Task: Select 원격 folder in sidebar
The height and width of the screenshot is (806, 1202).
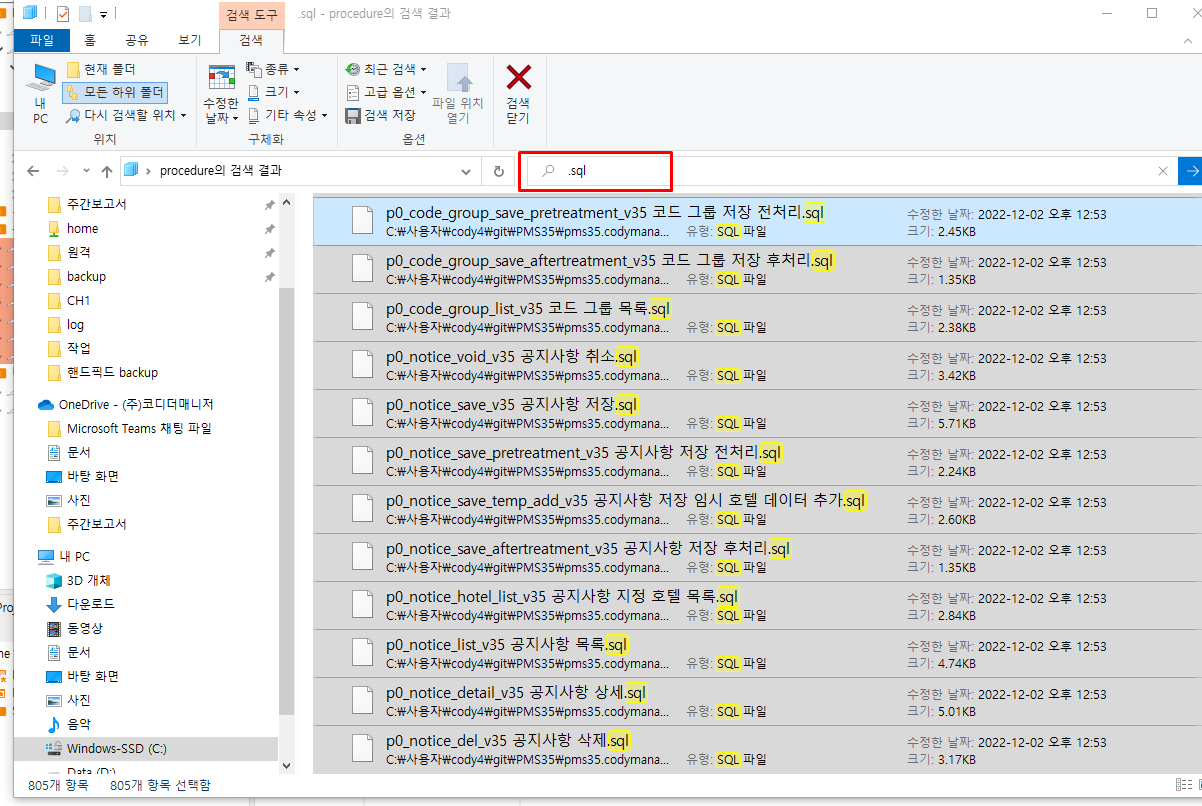Action: [x=80, y=252]
